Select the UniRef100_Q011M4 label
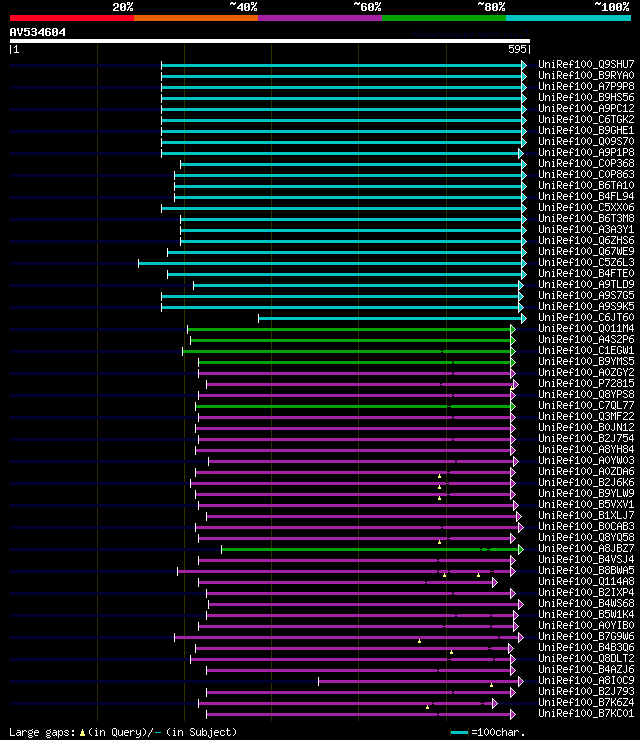The width and height of the screenshot is (640, 740). point(586,328)
